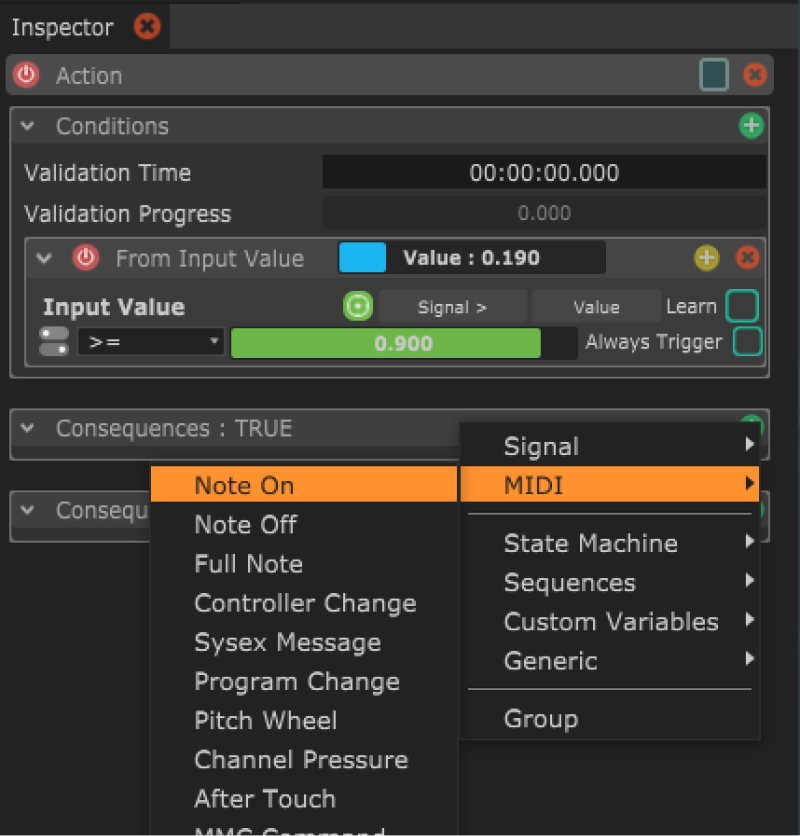This screenshot has width=800, height=836.
Task: Click the yellow plus icon on condition
Action: click(x=707, y=258)
